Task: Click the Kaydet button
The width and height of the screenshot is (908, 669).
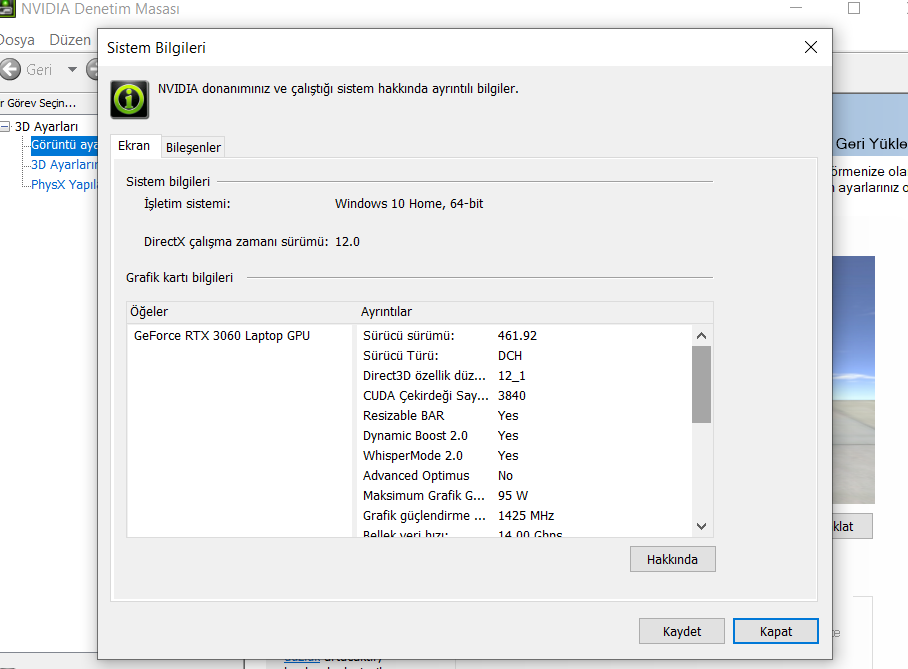Action: click(x=682, y=631)
